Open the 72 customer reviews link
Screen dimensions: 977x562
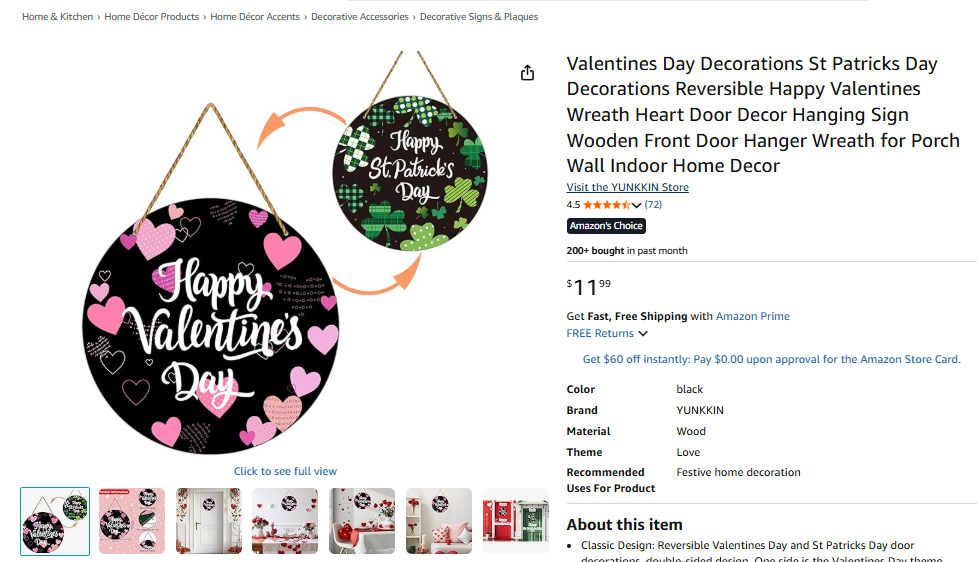point(653,205)
